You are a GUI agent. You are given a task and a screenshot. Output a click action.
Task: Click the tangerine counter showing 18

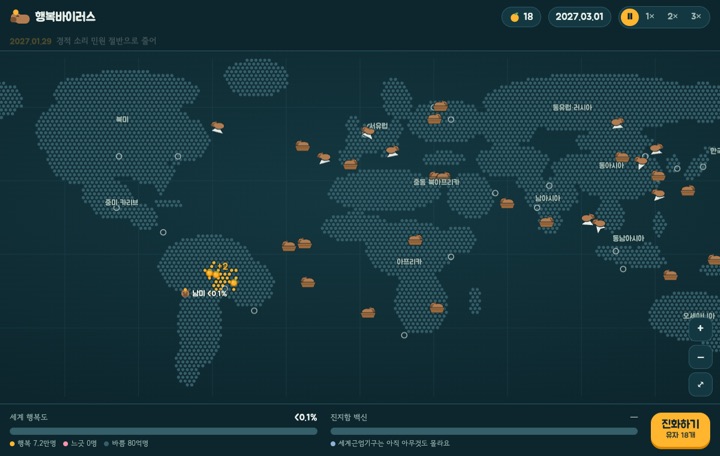point(521,17)
